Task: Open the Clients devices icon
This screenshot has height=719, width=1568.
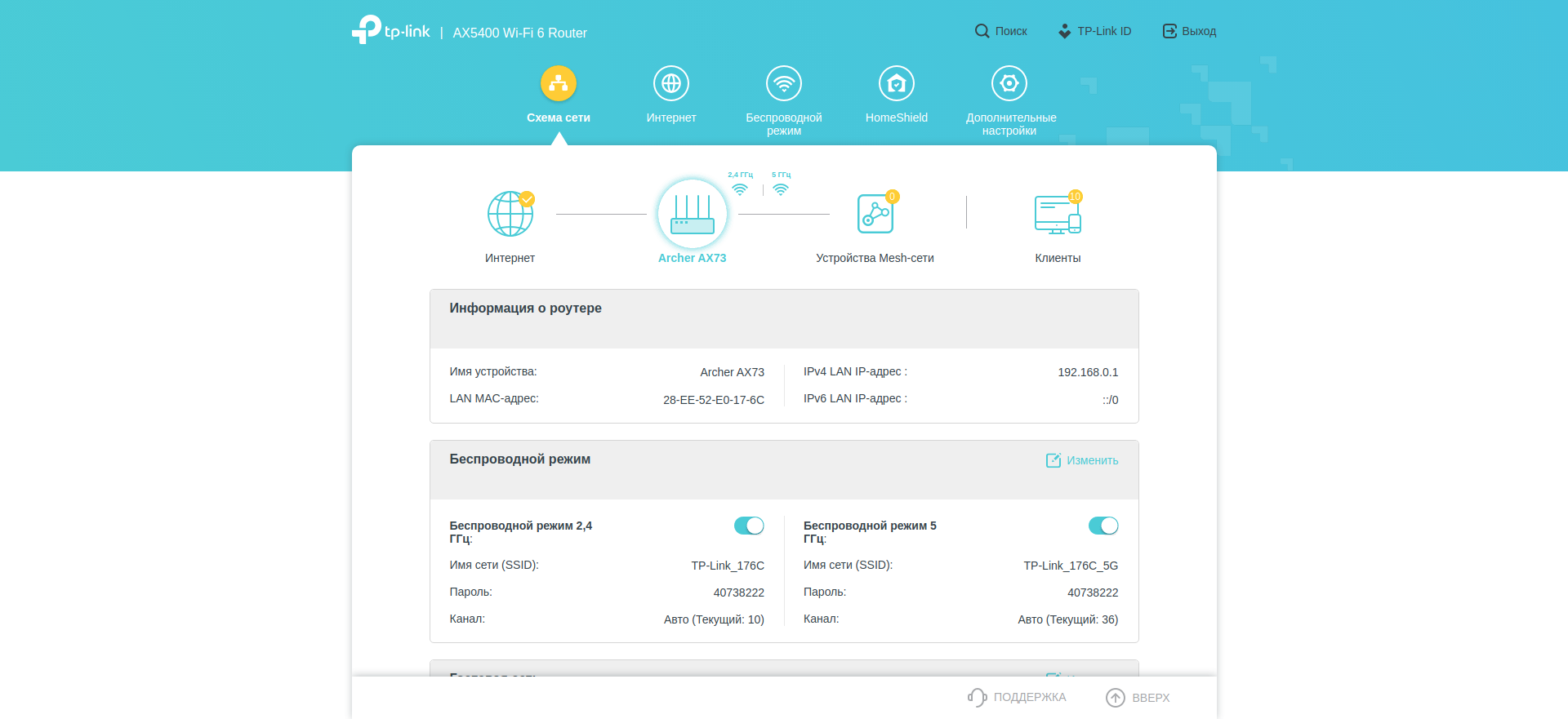Action: [1057, 214]
